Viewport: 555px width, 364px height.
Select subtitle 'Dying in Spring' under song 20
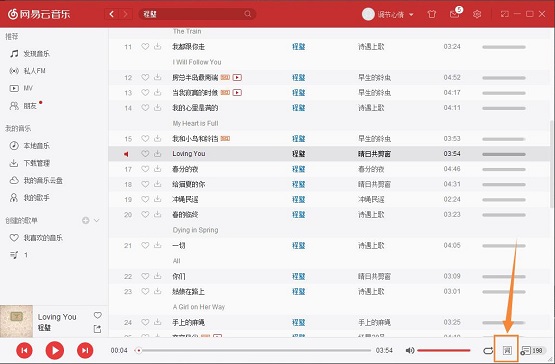click(195, 230)
